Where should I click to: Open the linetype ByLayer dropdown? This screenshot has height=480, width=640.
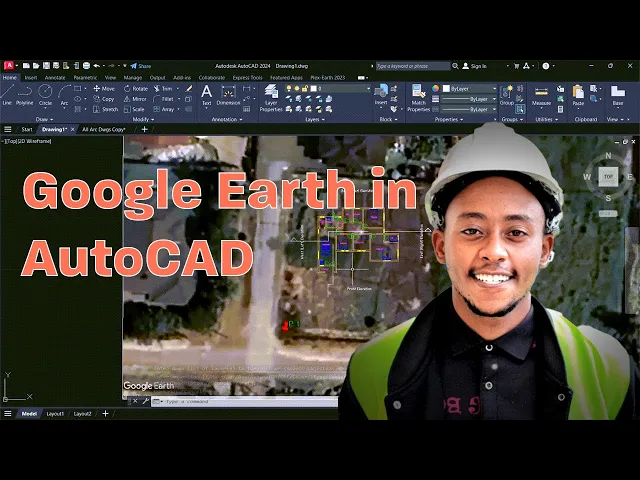tap(470, 109)
